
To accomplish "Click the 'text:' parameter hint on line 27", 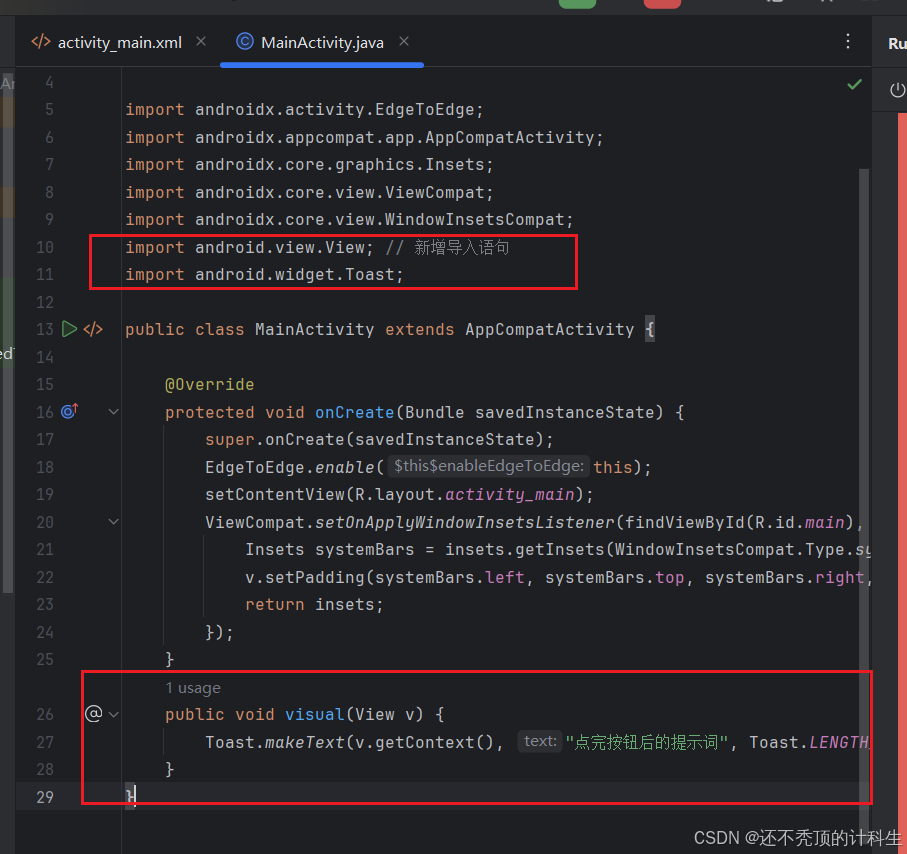I will [540, 741].
